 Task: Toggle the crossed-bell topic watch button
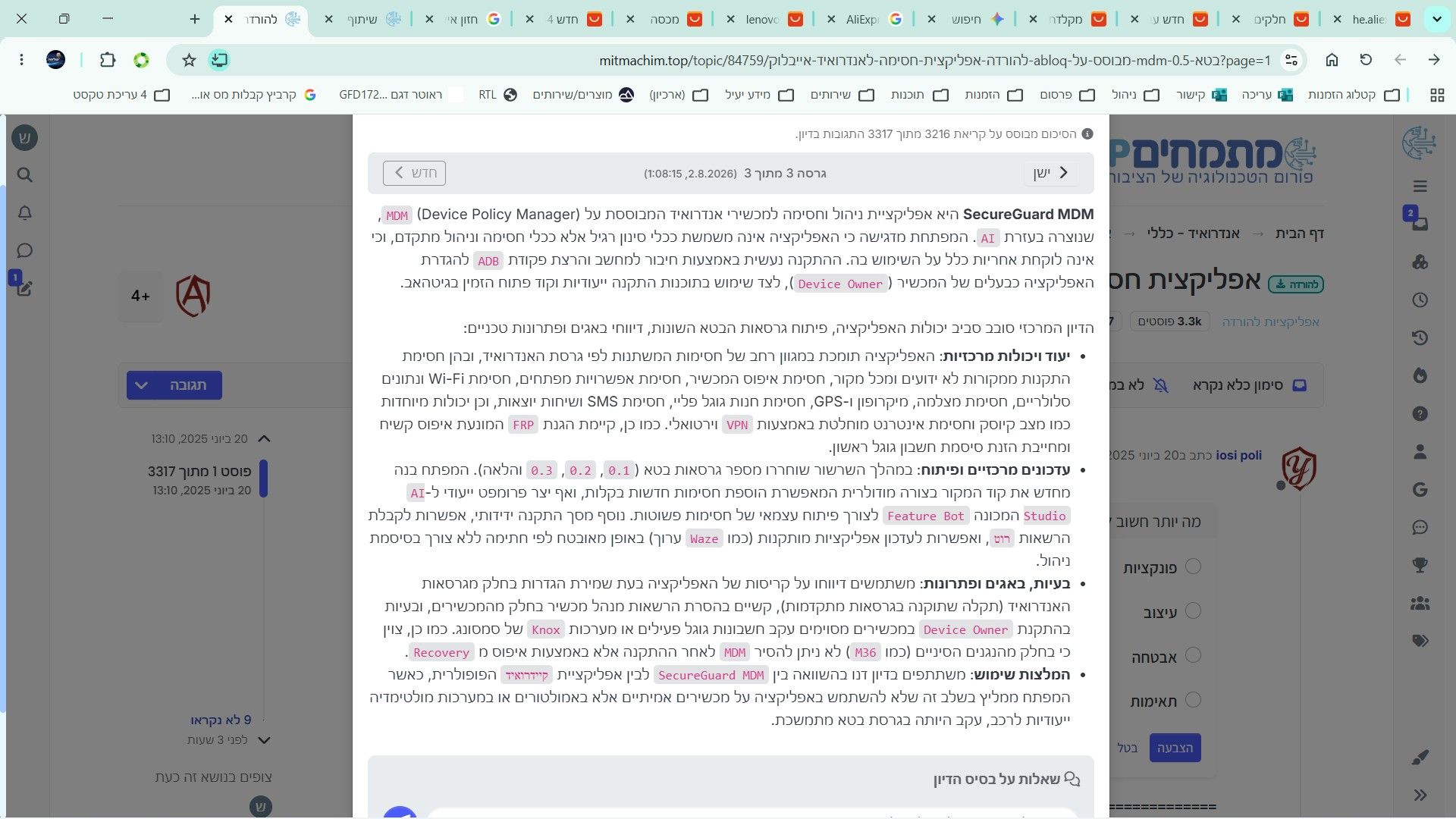pyautogui.click(x=1161, y=385)
